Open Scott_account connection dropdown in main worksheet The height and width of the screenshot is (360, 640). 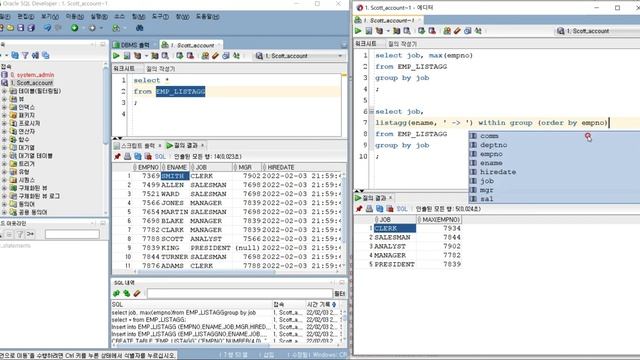[340, 56]
